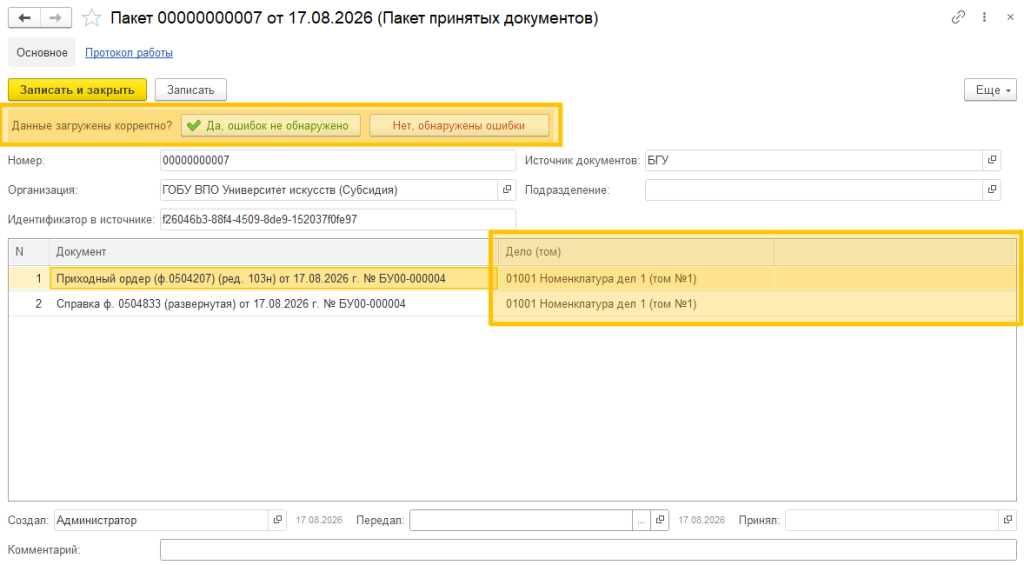Image resolution: width=1024 pixels, height=565 pixels.
Task: Click Записать и закрыть button
Action: click(x=77, y=89)
